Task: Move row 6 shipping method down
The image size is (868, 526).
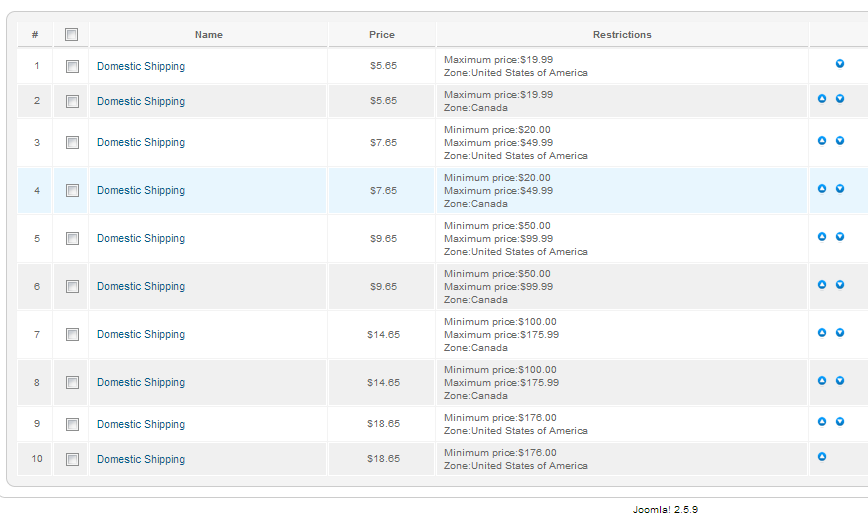Action: (840, 285)
